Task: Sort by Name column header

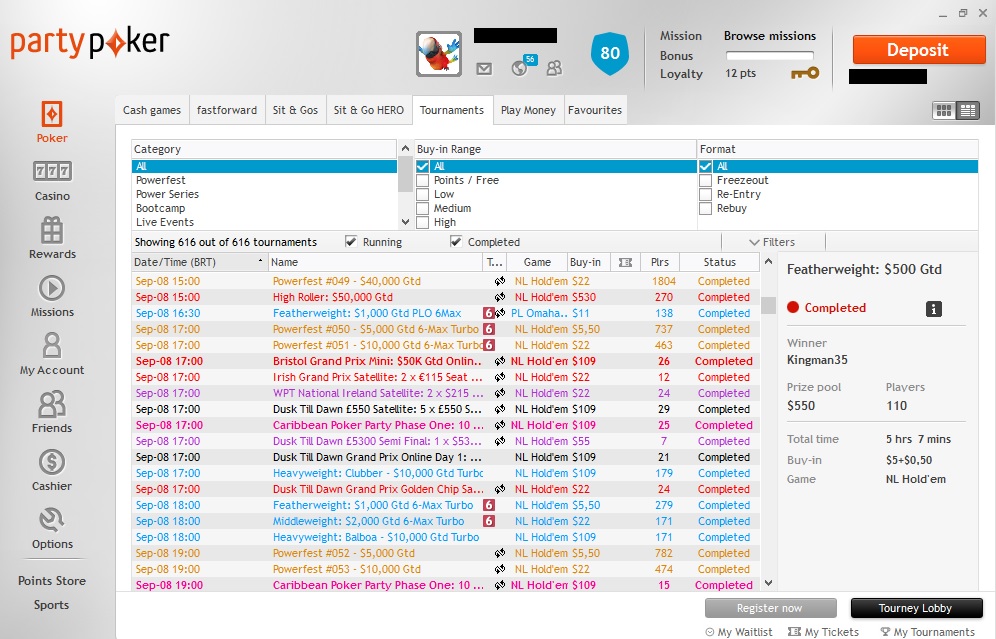Action: point(375,262)
